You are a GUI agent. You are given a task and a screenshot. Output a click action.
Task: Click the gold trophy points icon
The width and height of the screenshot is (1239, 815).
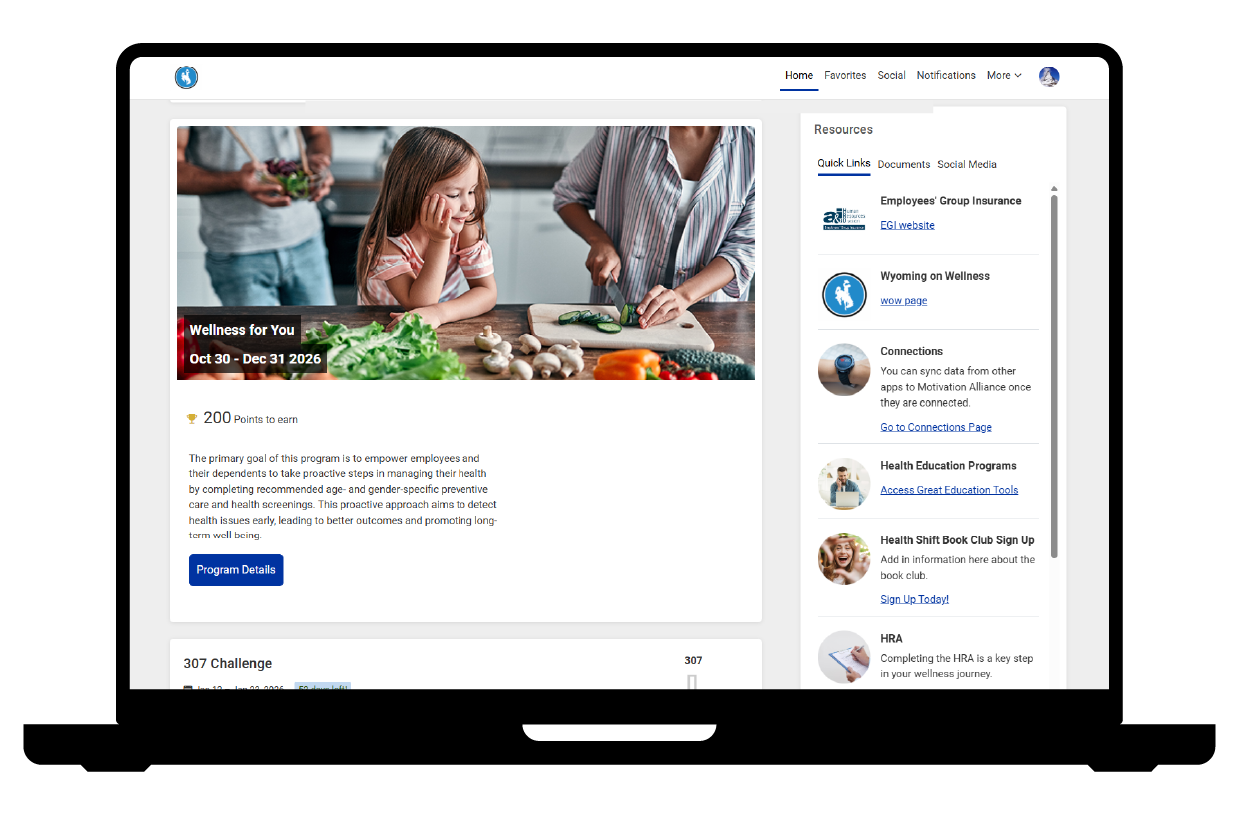coord(192,419)
